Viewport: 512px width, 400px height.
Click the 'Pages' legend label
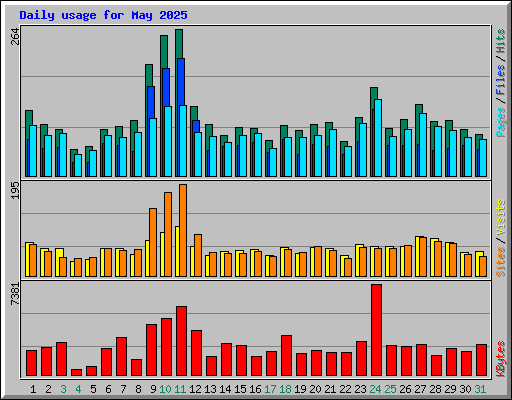(x=500, y=122)
